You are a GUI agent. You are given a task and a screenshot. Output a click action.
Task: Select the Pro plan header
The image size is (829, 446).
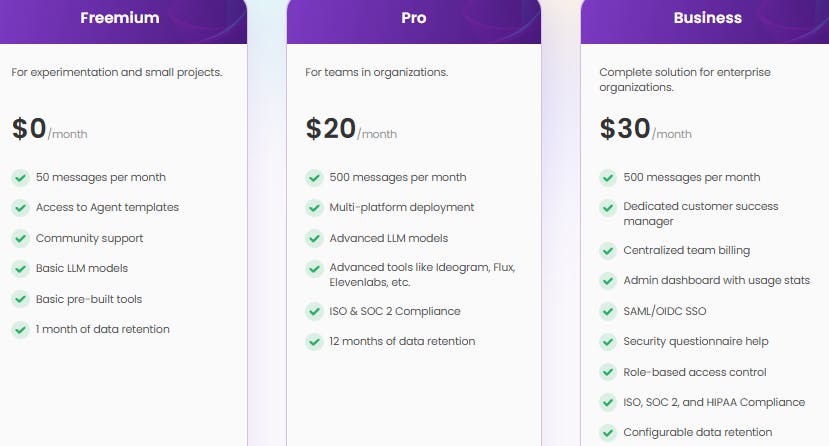pyautogui.click(x=413, y=20)
